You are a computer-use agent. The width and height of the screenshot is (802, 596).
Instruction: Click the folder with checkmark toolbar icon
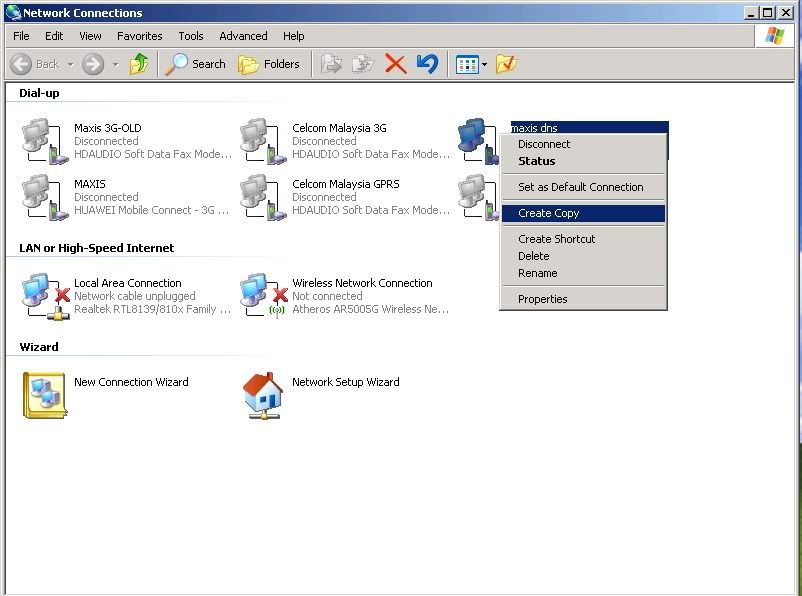(506, 64)
